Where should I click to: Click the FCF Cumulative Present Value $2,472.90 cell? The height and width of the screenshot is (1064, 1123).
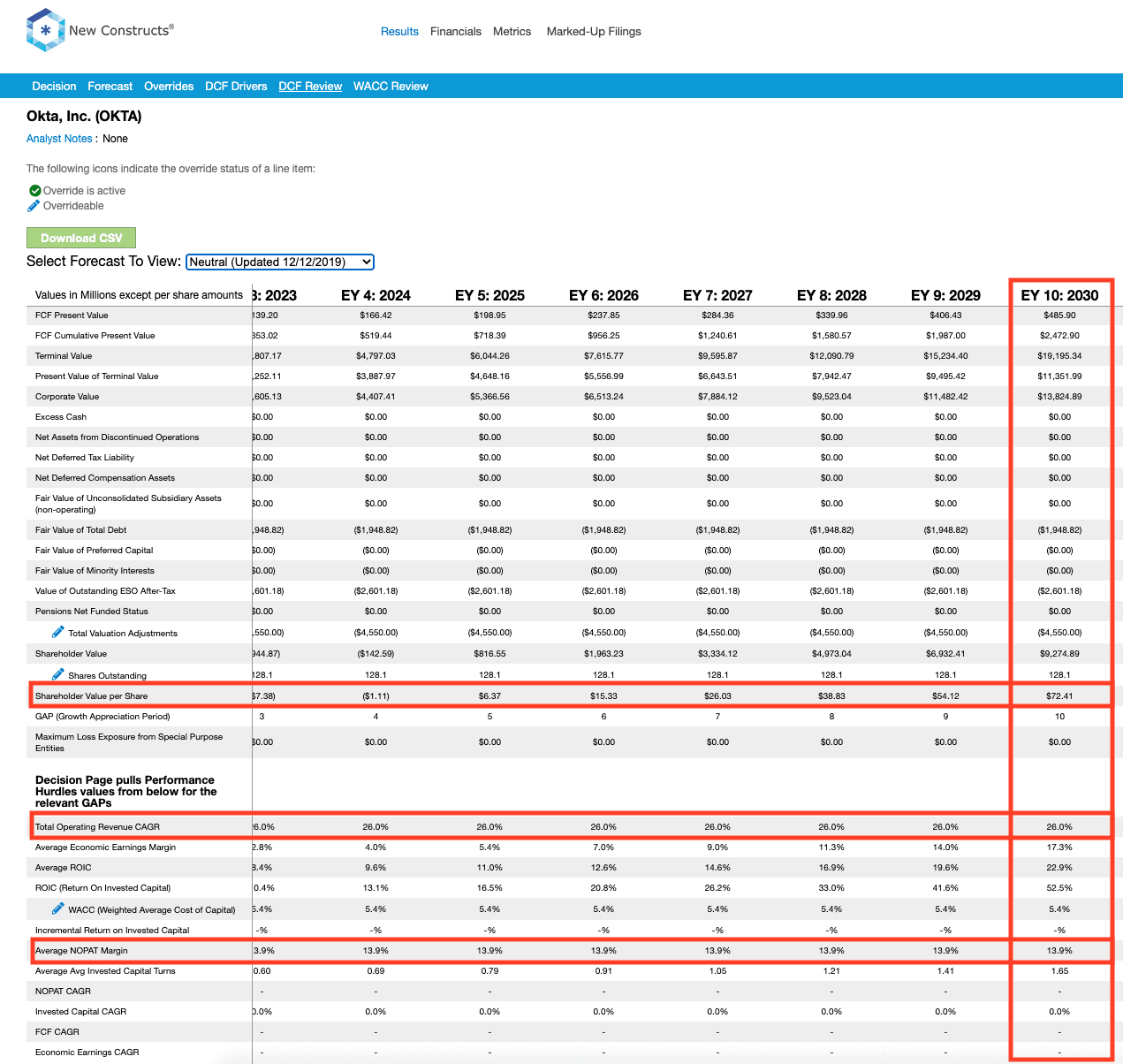point(1059,336)
